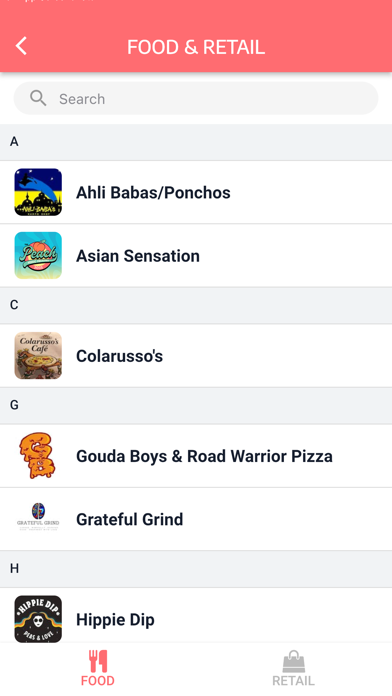Screen dimensions: 392x696
Task: Open the Grateful Grind listing
Action: click(x=196, y=519)
